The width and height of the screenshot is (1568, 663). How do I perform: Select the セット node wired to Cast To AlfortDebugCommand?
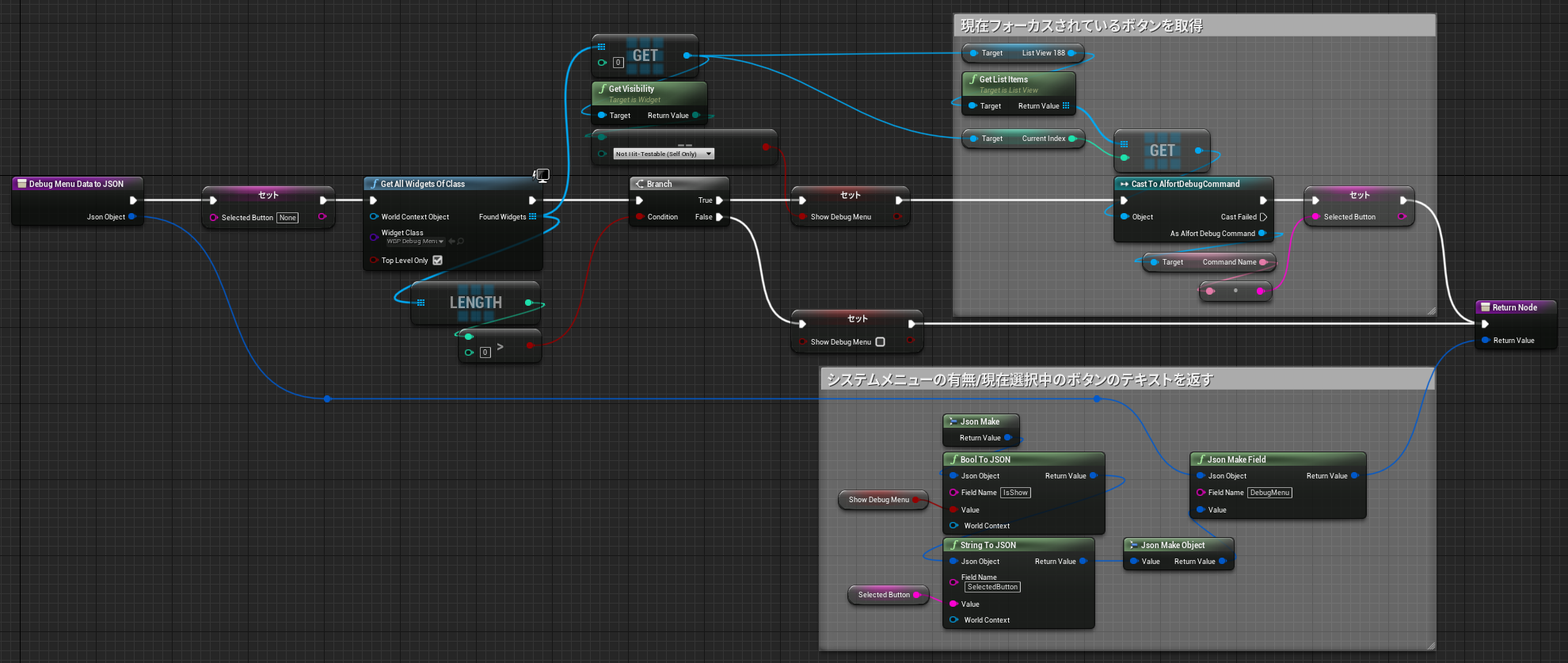coord(1359,206)
